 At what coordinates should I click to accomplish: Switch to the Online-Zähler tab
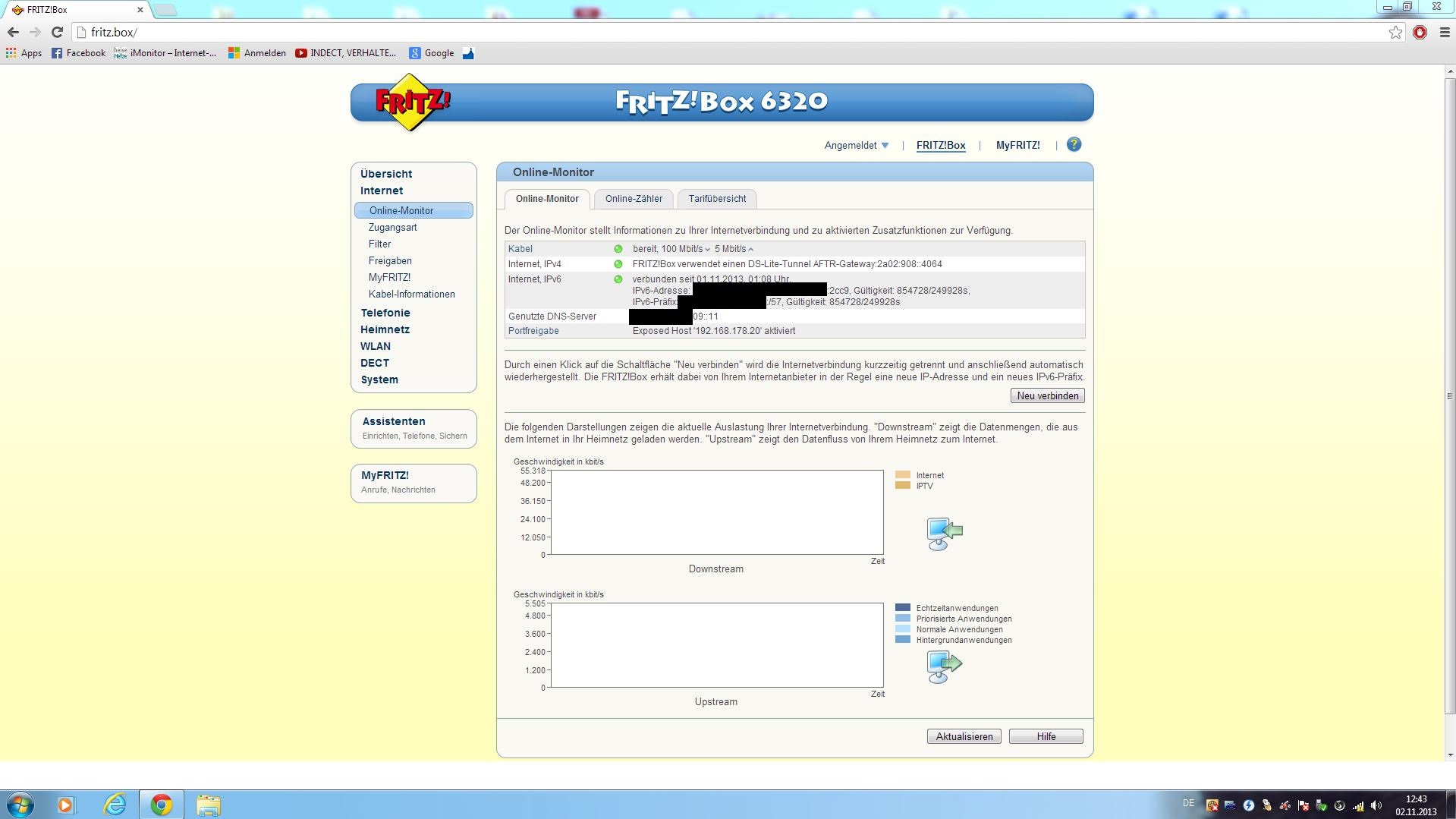[634, 199]
